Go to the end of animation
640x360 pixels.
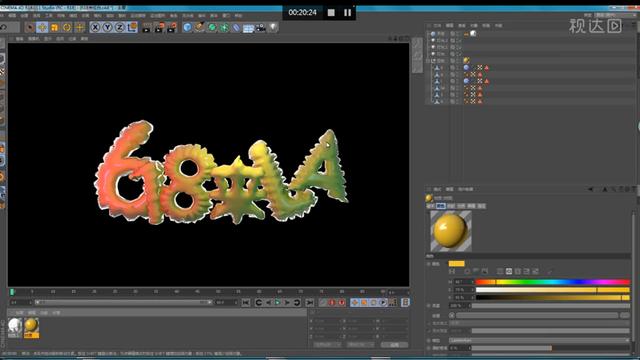click(x=310, y=302)
